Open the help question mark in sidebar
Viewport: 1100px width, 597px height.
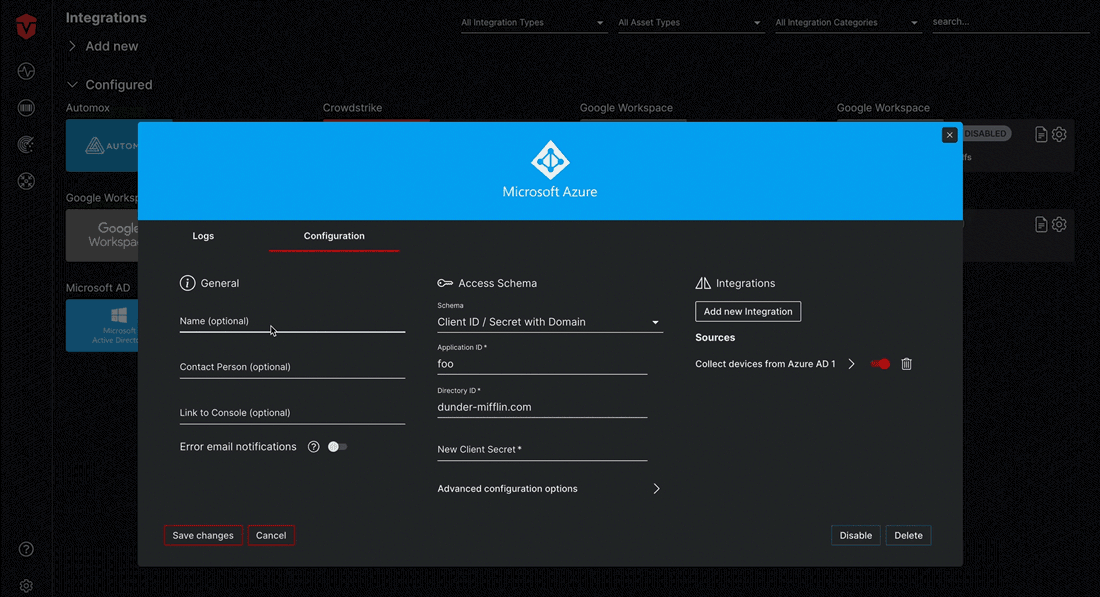(x=26, y=549)
